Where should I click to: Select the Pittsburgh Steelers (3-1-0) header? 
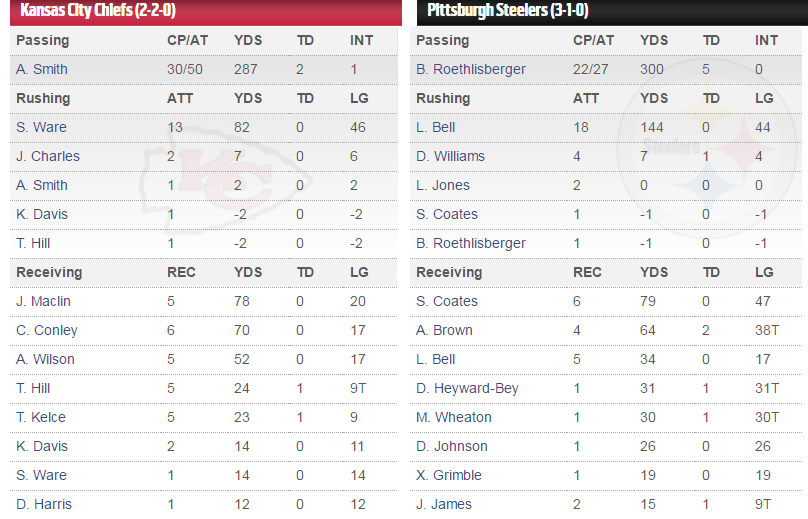coord(507,11)
